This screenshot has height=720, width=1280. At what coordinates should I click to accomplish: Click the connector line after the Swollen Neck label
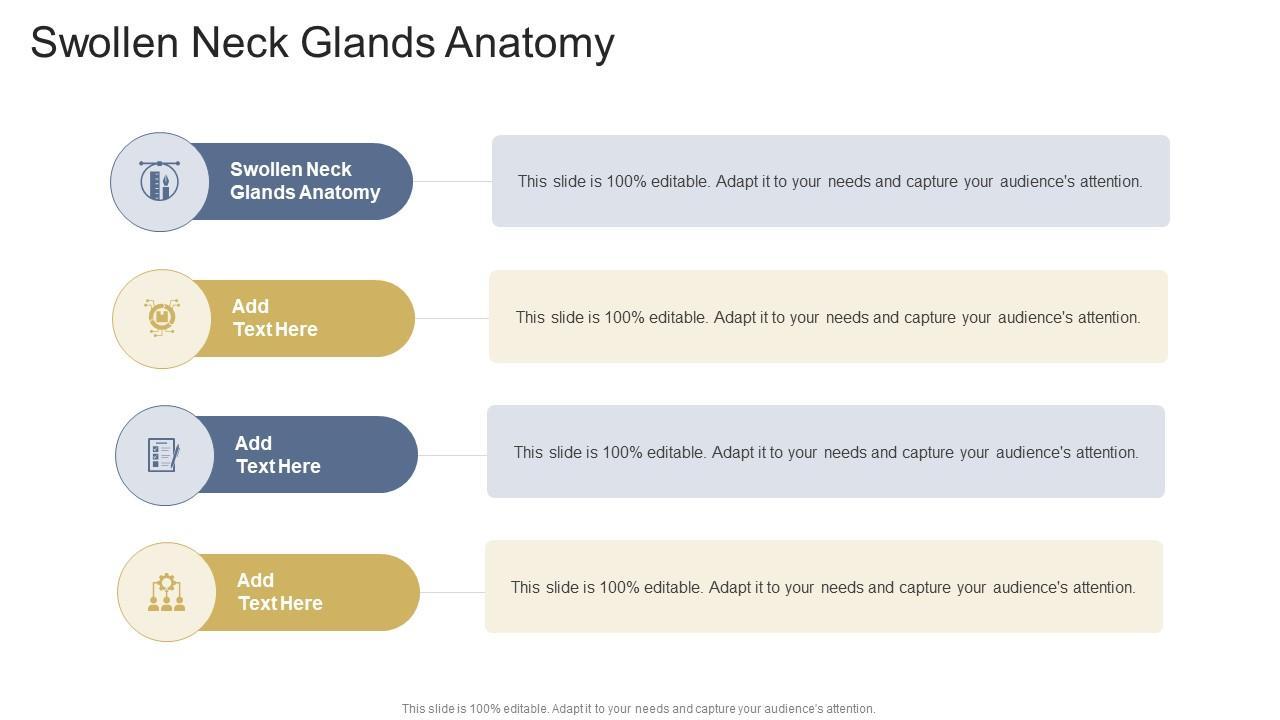pos(452,182)
